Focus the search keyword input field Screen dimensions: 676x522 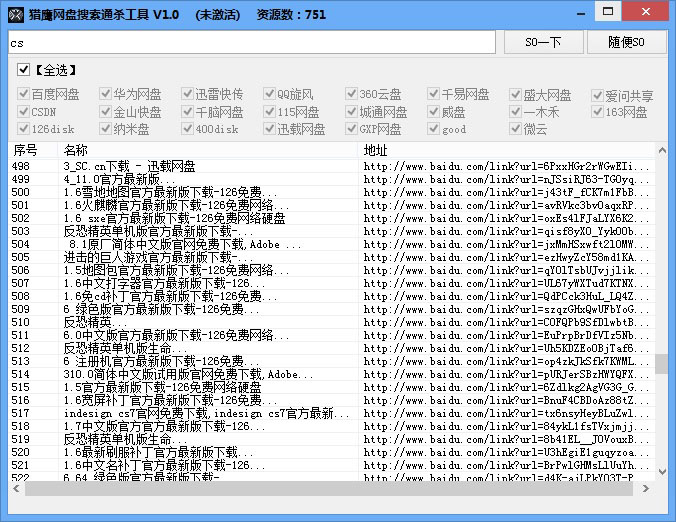(250, 43)
